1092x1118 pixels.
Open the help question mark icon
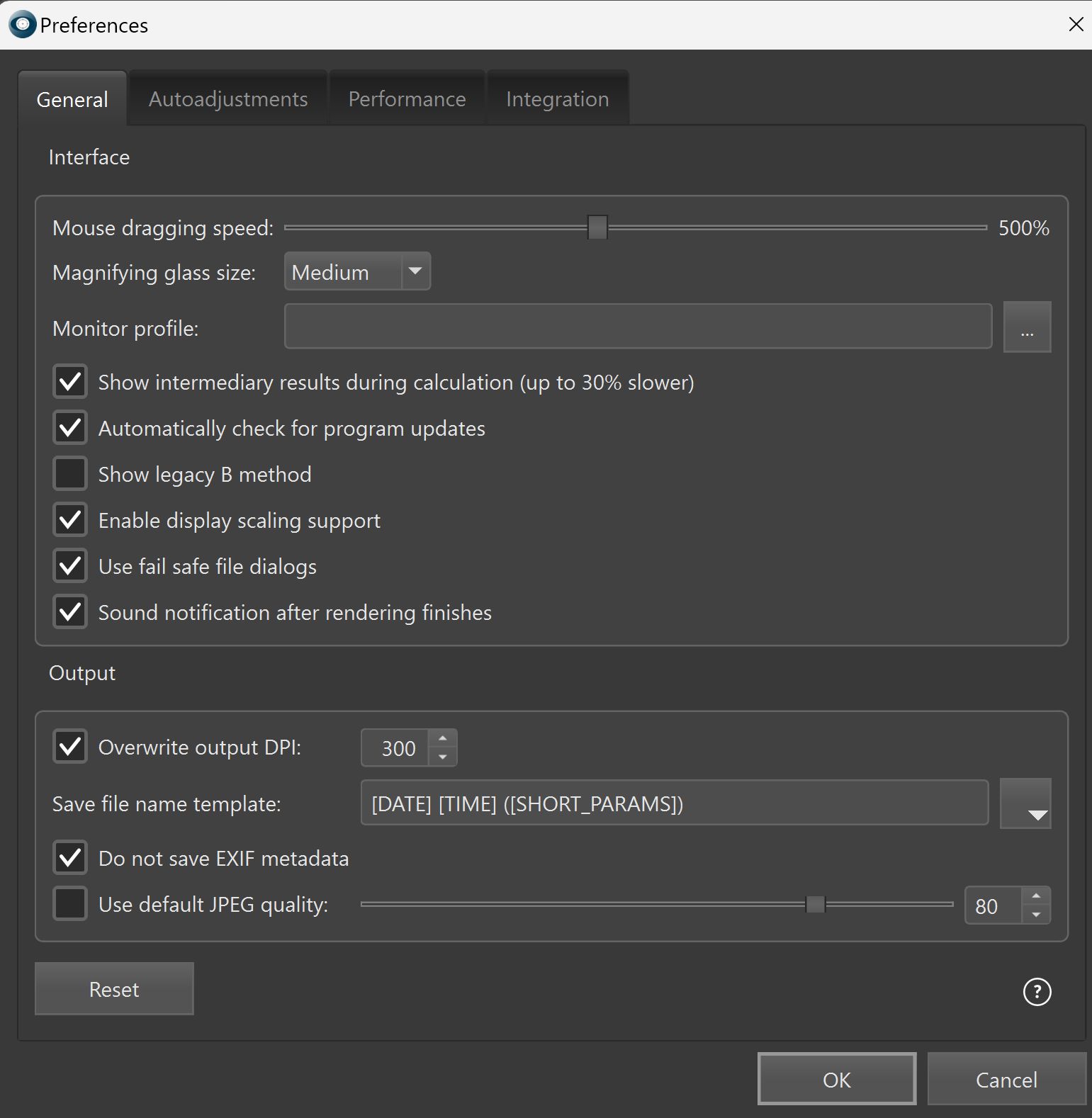point(1037,991)
